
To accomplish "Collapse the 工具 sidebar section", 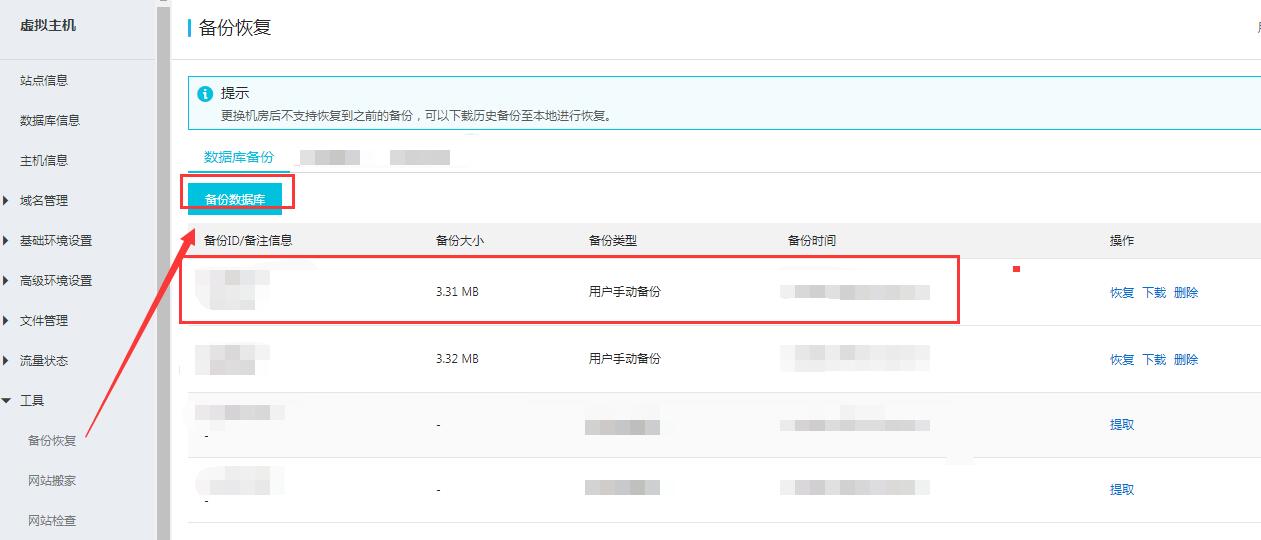I will coord(32,400).
